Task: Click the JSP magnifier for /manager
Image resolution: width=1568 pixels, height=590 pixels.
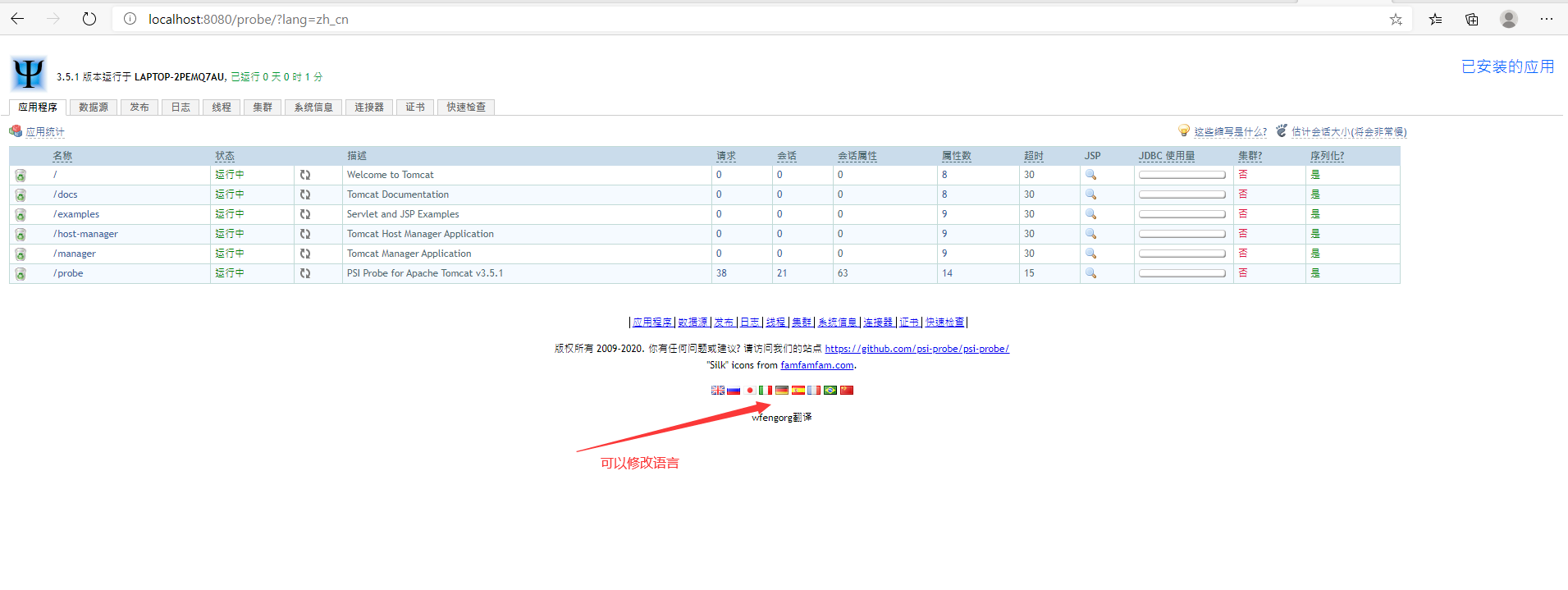Action: click(1091, 254)
